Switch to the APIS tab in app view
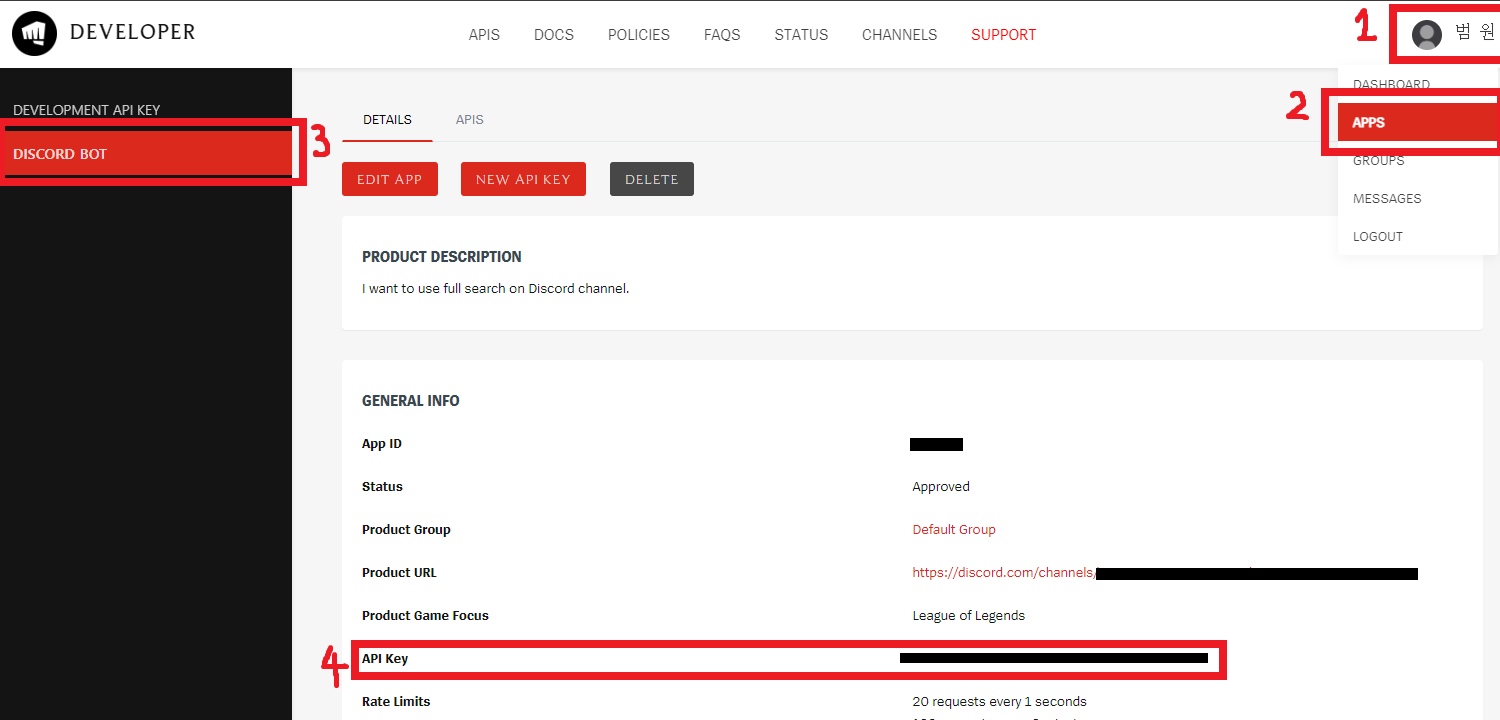The width and height of the screenshot is (1500, 720). point(469,120)
